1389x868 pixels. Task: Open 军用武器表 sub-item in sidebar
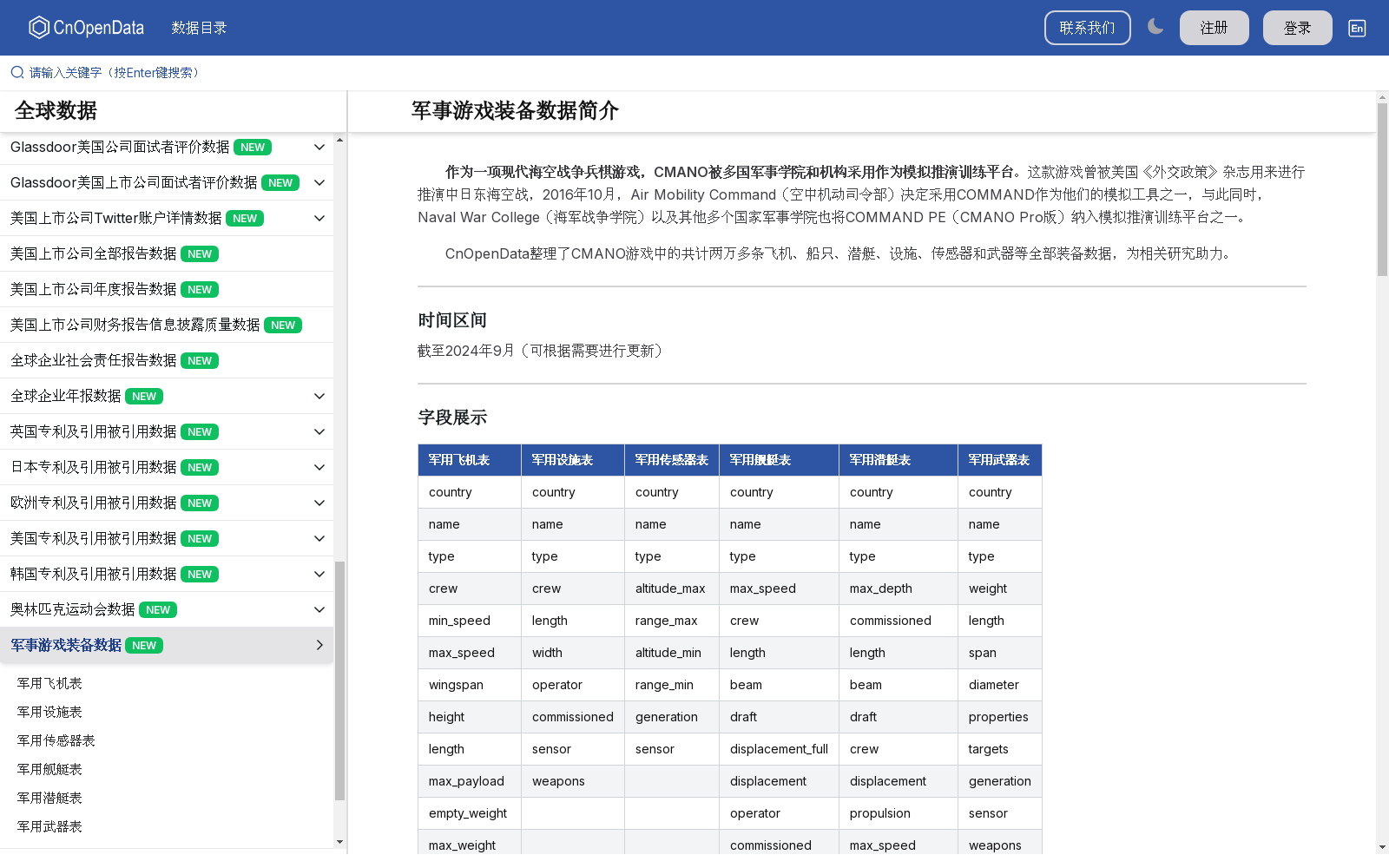coord(49,827)
